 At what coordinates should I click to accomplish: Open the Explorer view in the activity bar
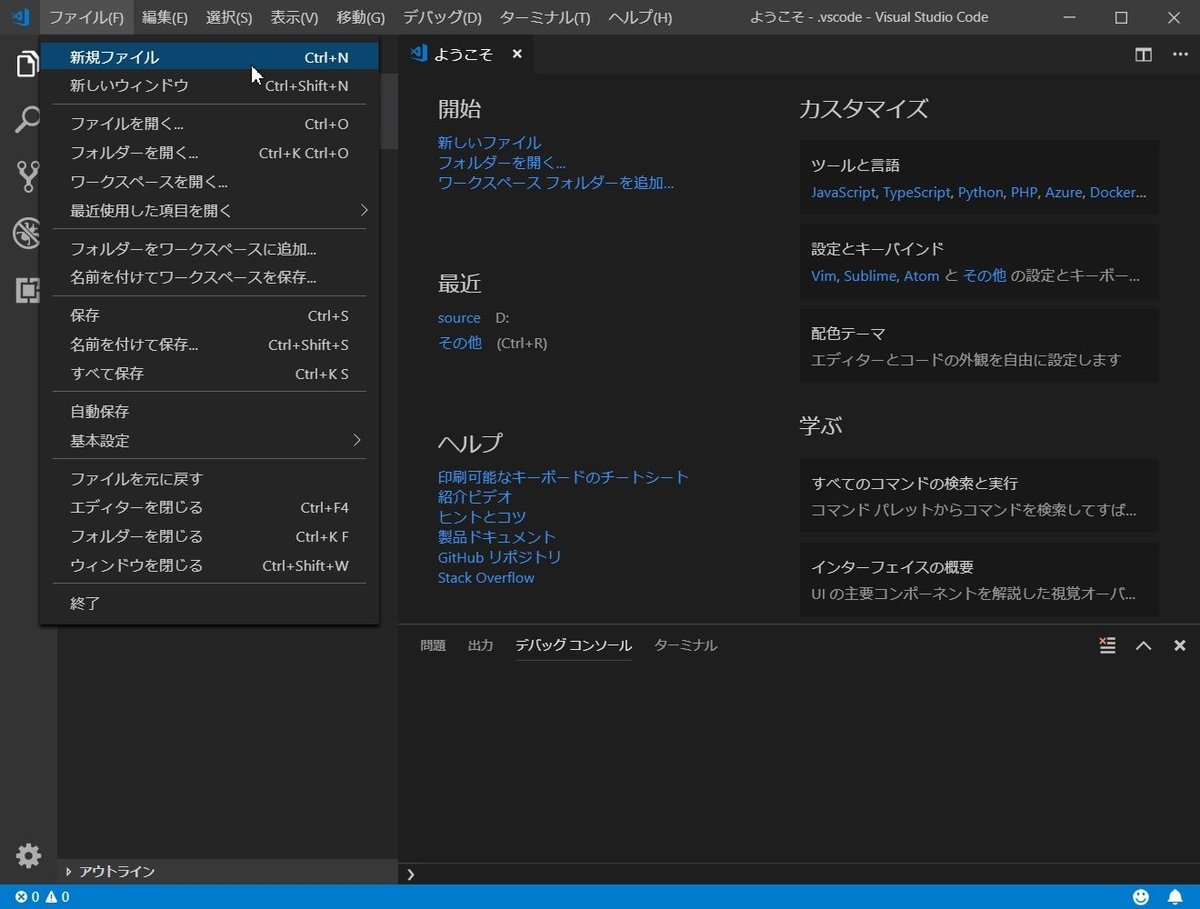[27, 63]
